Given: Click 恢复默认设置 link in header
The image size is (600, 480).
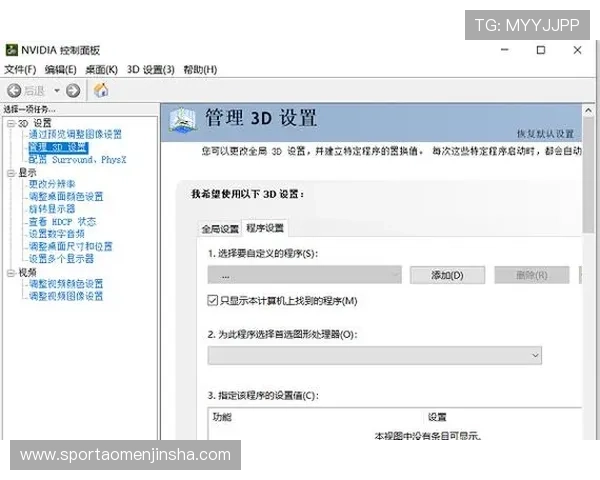Looking at the screenshot, I should coord(546,134).
